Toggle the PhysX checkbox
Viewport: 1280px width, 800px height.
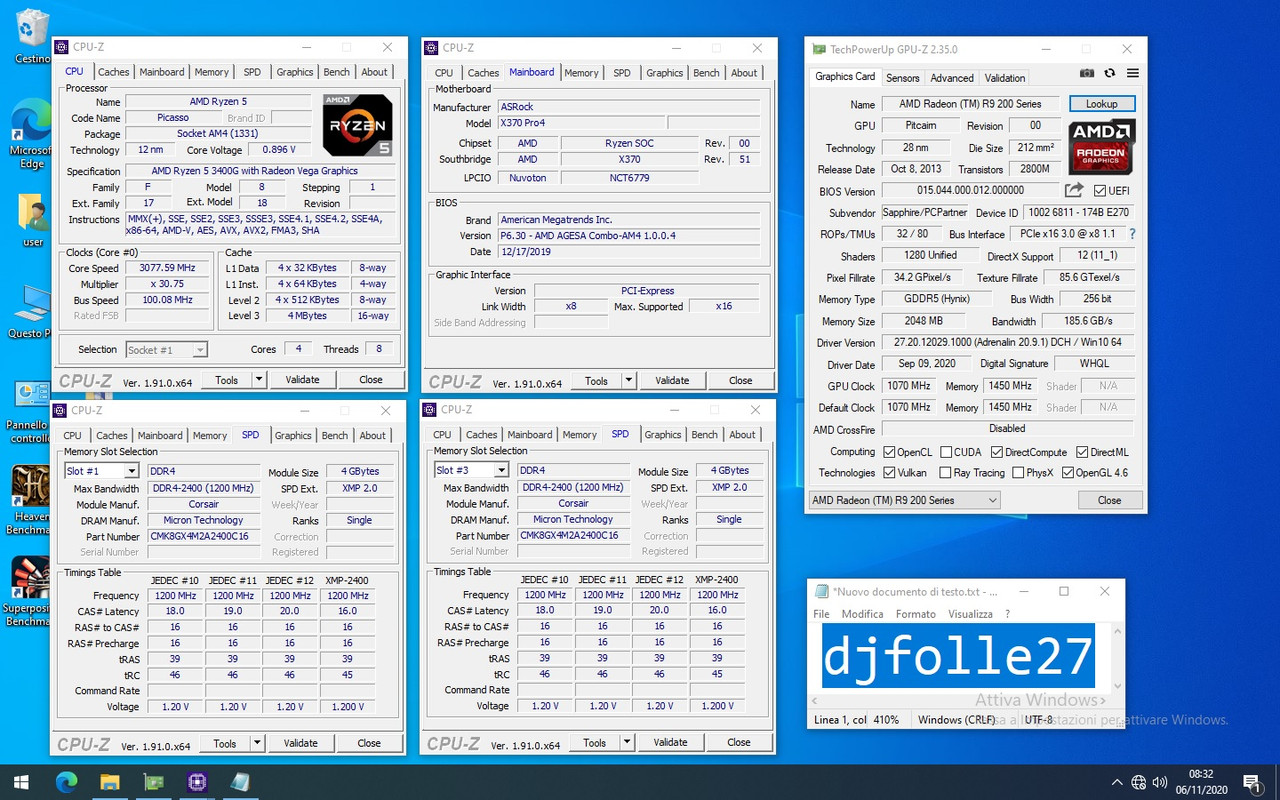(x=1017, y=473)
